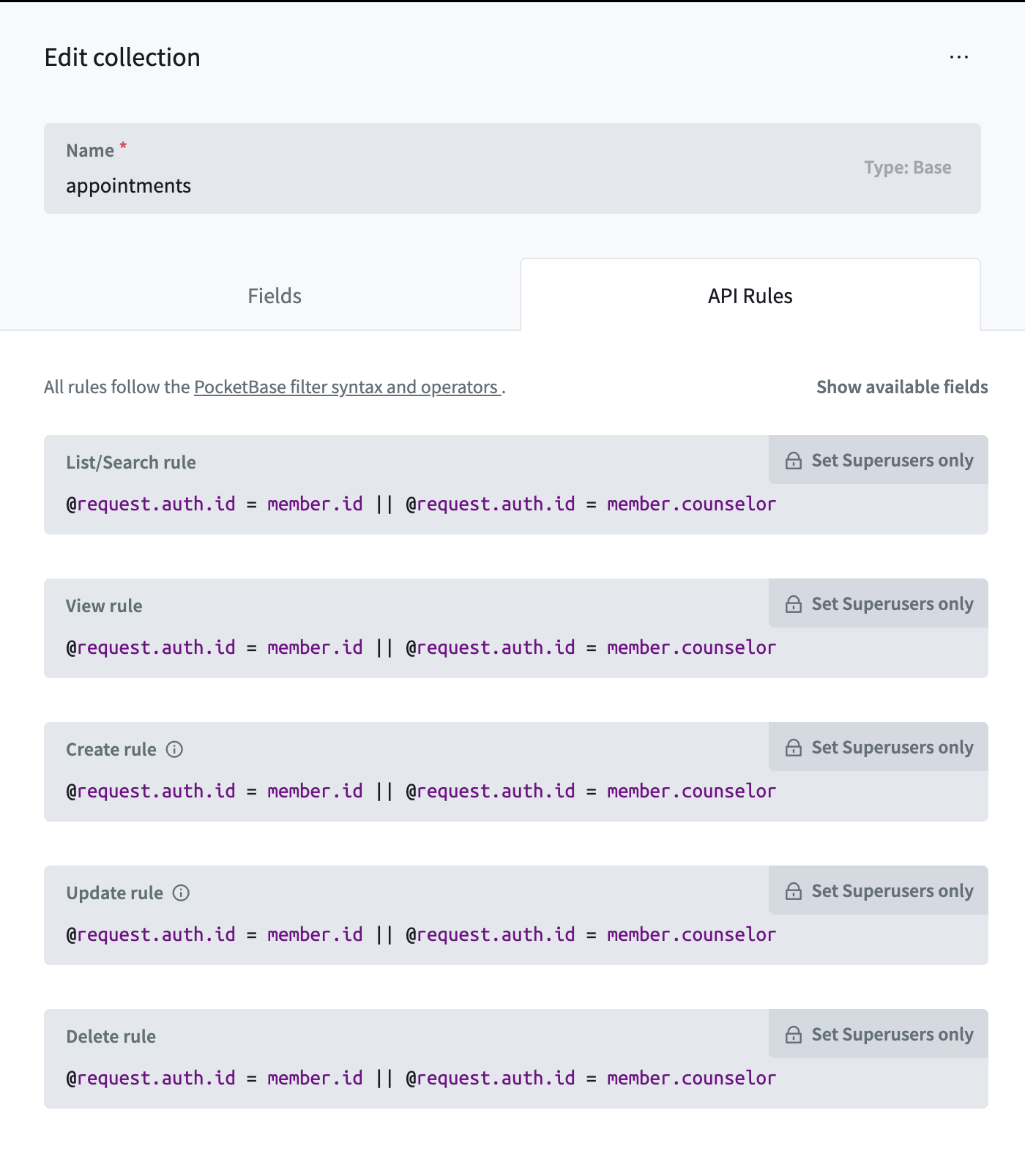
Task: Edit the Delete rule expression field
Action: tap(421, 1078)
